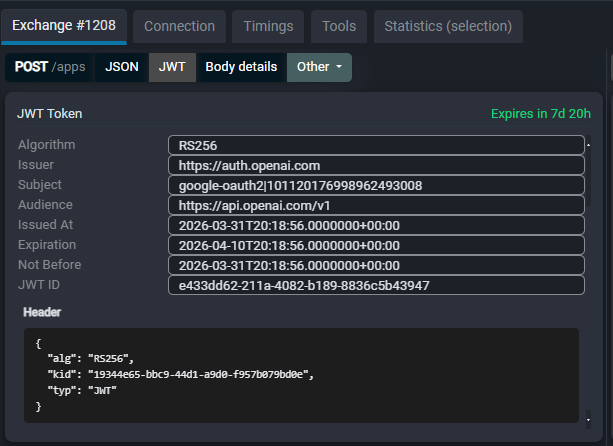Switch to Statistics (selection) tab
613x446 pixels.
pos(448,26)
